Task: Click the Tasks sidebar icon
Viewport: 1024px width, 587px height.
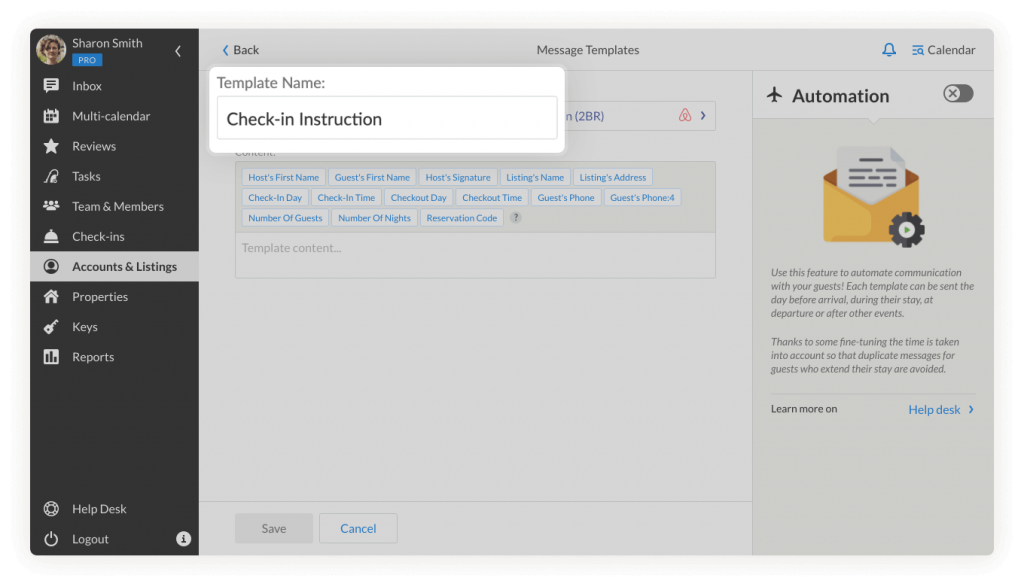Action: tap(50, 176)
